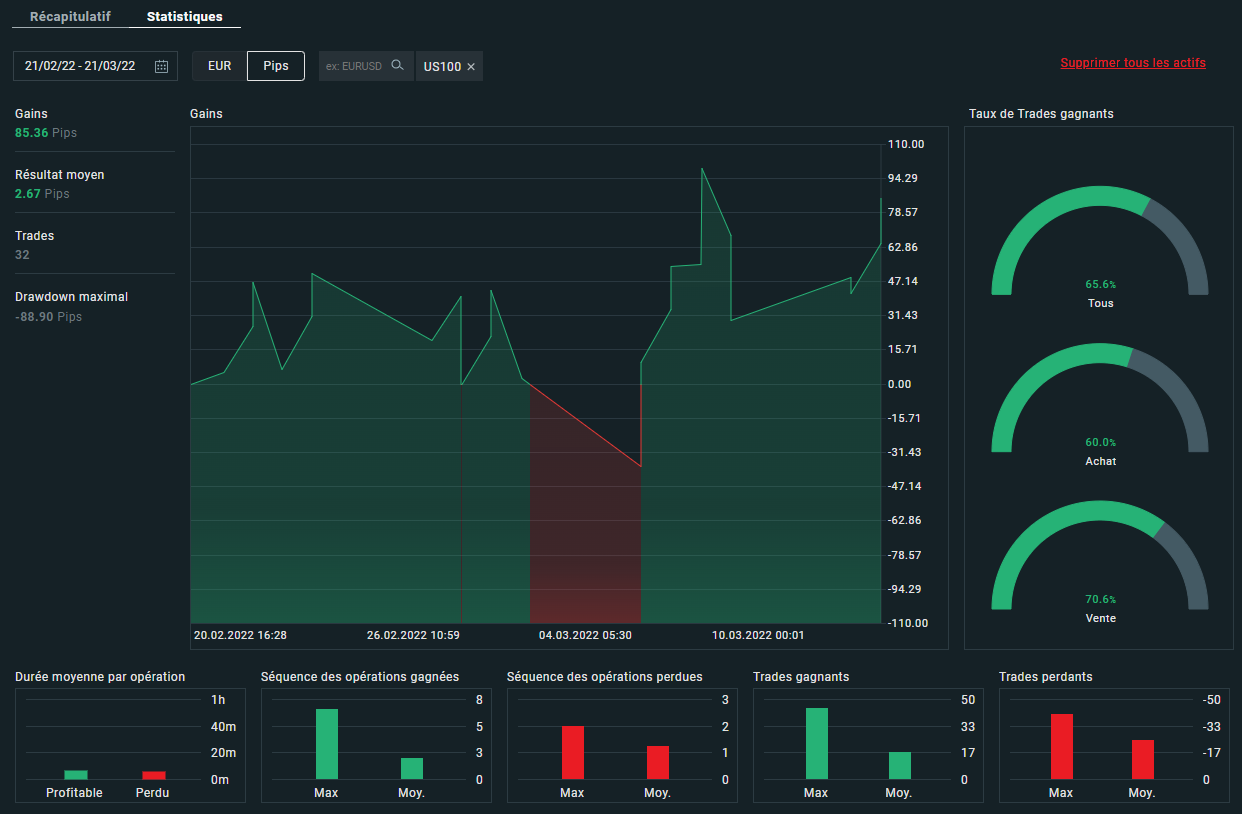Click Max bar in Séquence des opérations gagnées
The width and height of the screenshot is (1242, 814).
point(326,744)
